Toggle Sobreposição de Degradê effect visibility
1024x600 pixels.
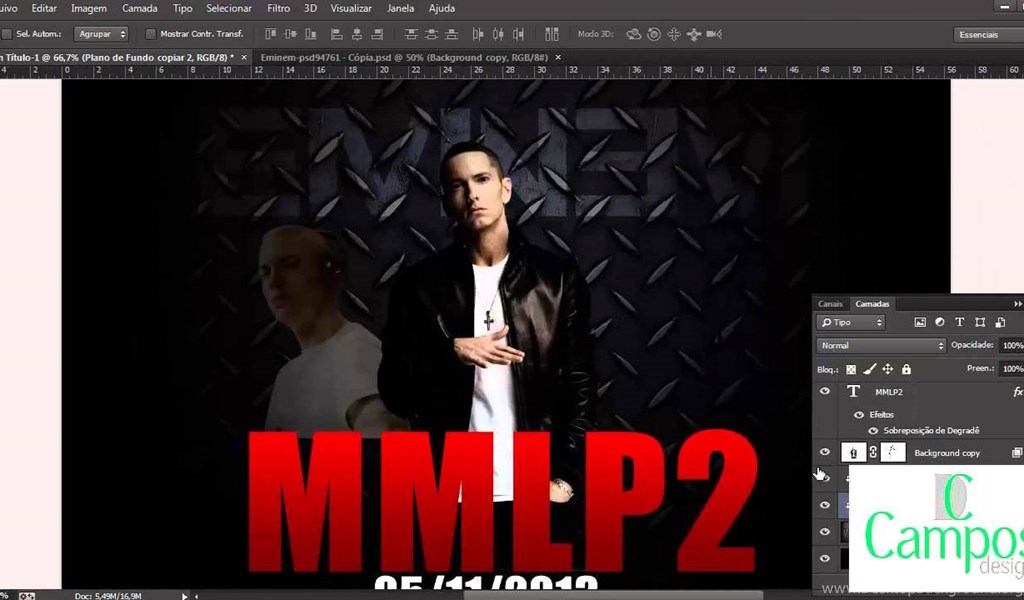click(873, 431)
